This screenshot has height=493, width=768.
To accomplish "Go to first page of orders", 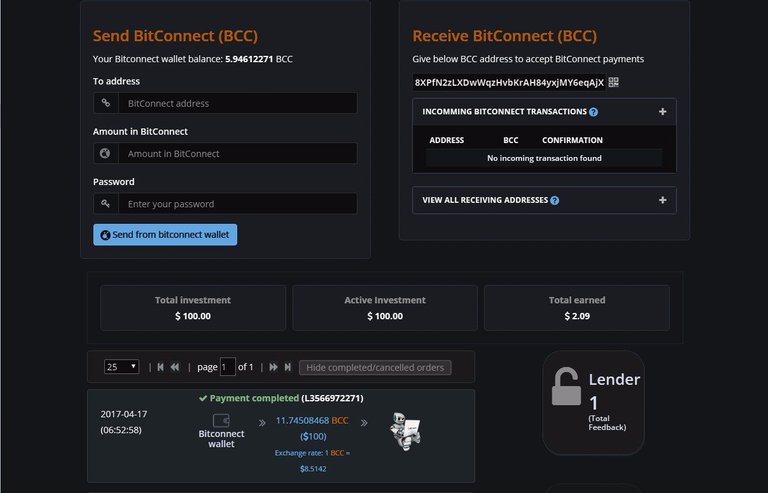I will pos(160,367).
